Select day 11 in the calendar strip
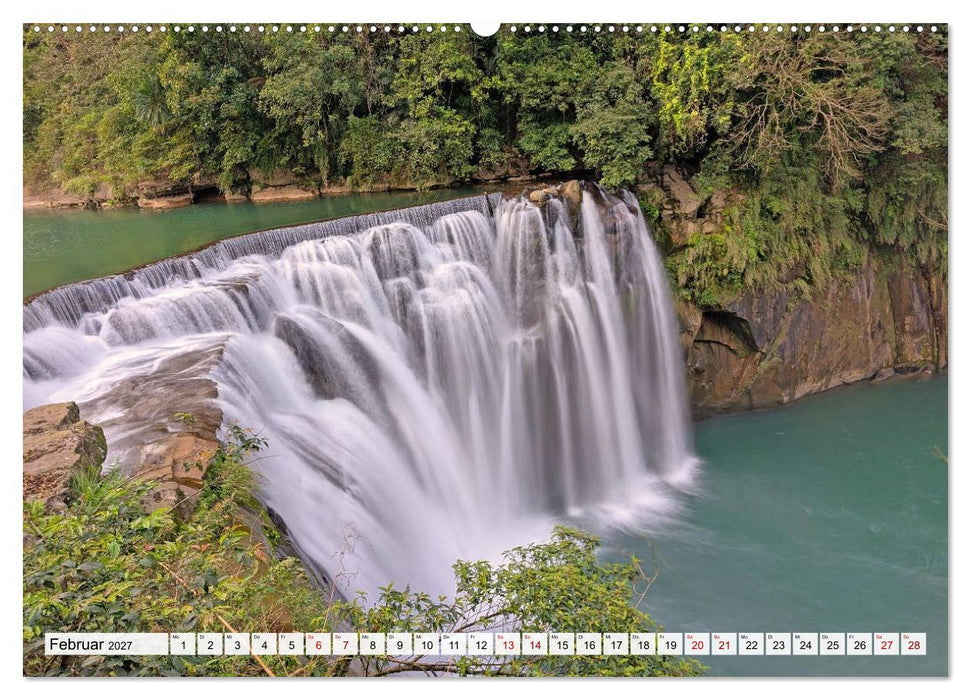Image resolution: width=971 pixels, height=700 pixels. 454,644
